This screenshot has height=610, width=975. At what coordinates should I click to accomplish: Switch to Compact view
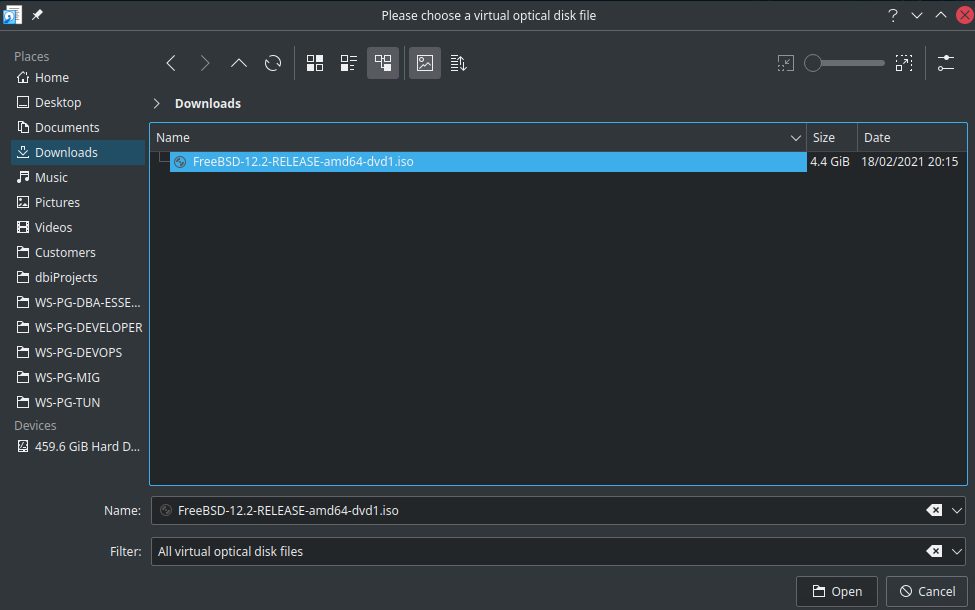(349, 63)
